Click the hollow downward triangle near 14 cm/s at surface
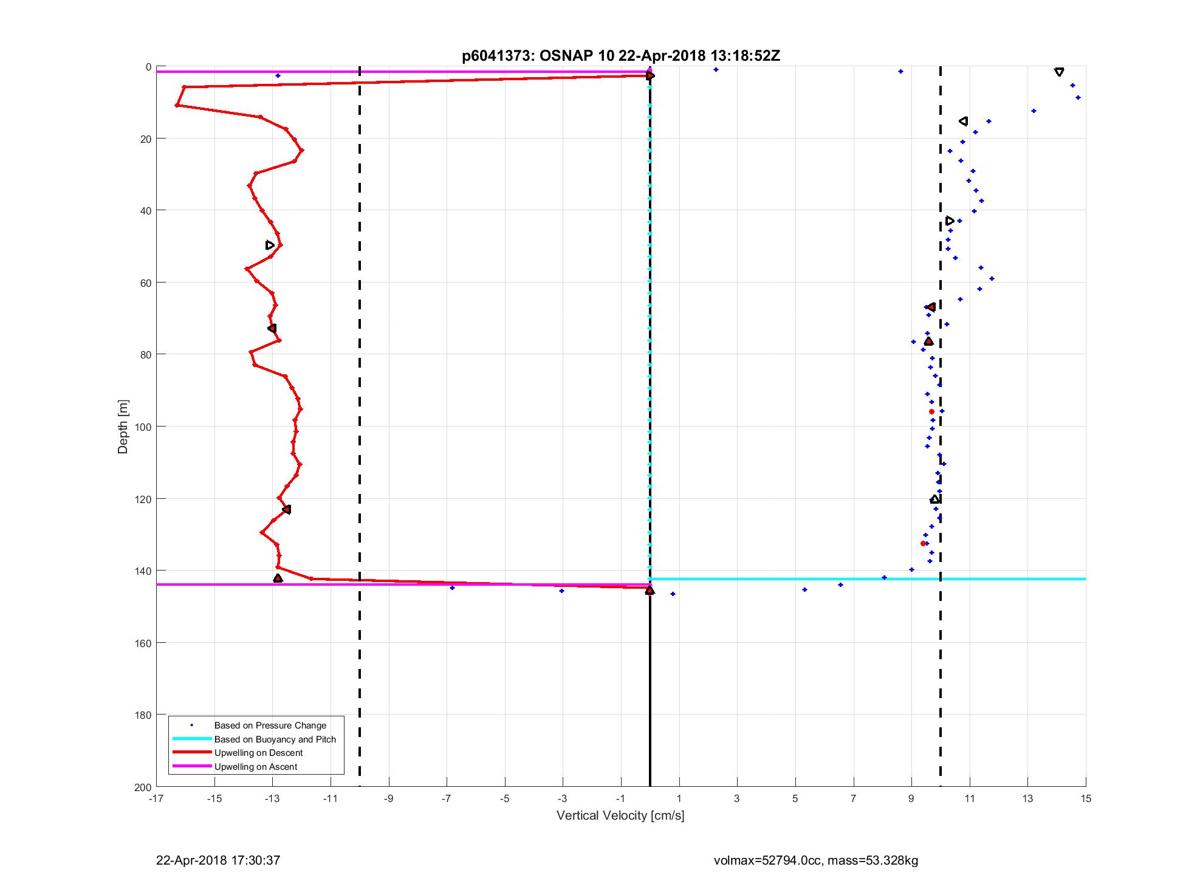Image resolution: width=1200 pixels, height=885 pixels. (x=1059, y=72)
